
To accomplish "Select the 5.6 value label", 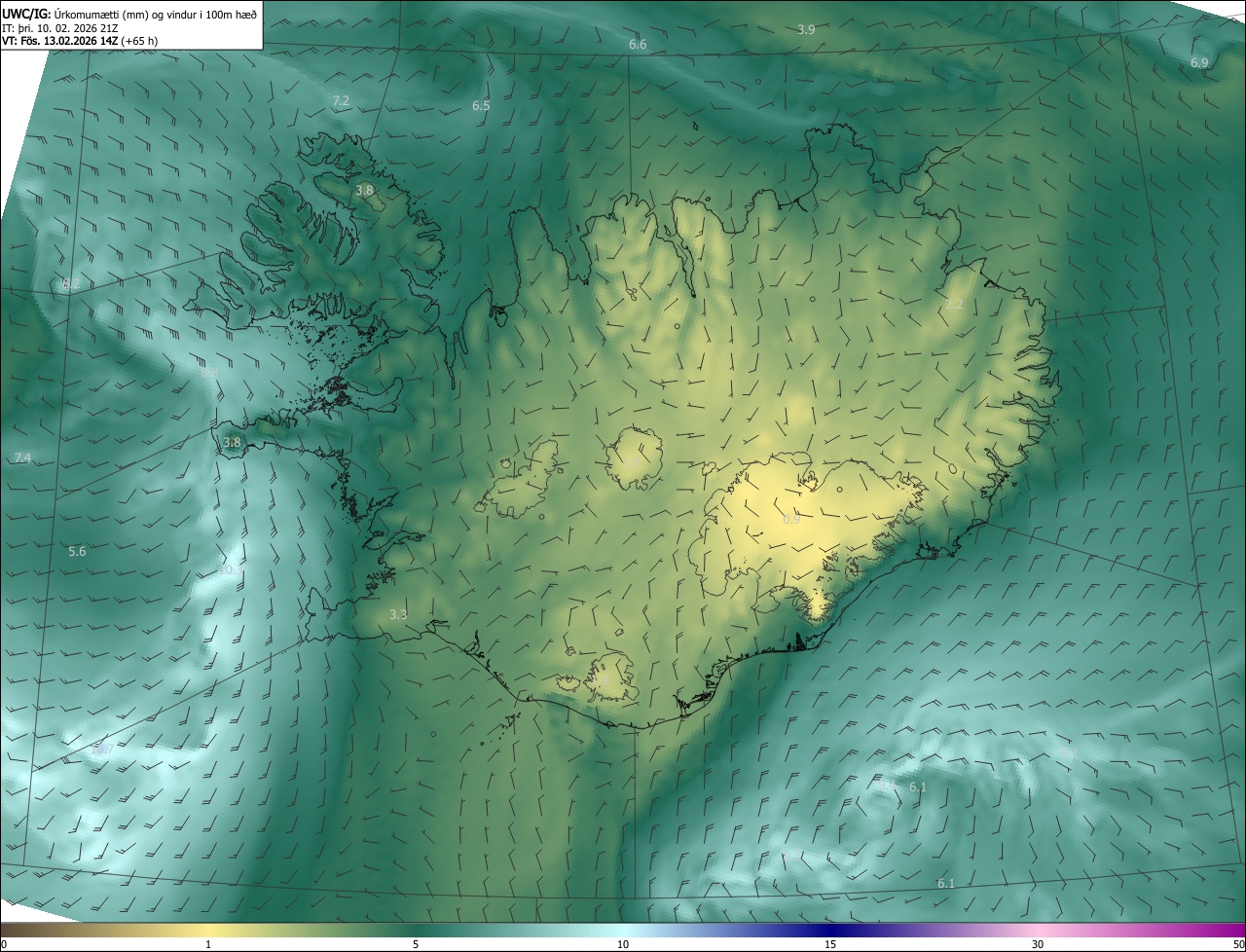I will click(x=77, y=552).
